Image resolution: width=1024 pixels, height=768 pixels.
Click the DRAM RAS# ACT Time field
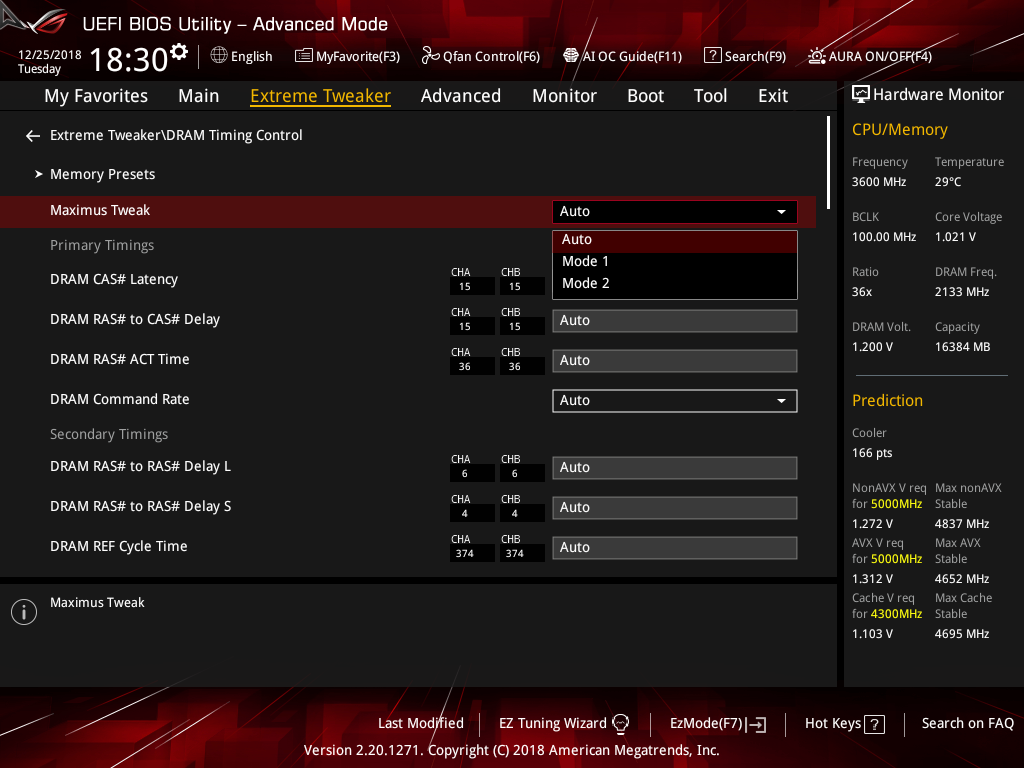[675, 360]
